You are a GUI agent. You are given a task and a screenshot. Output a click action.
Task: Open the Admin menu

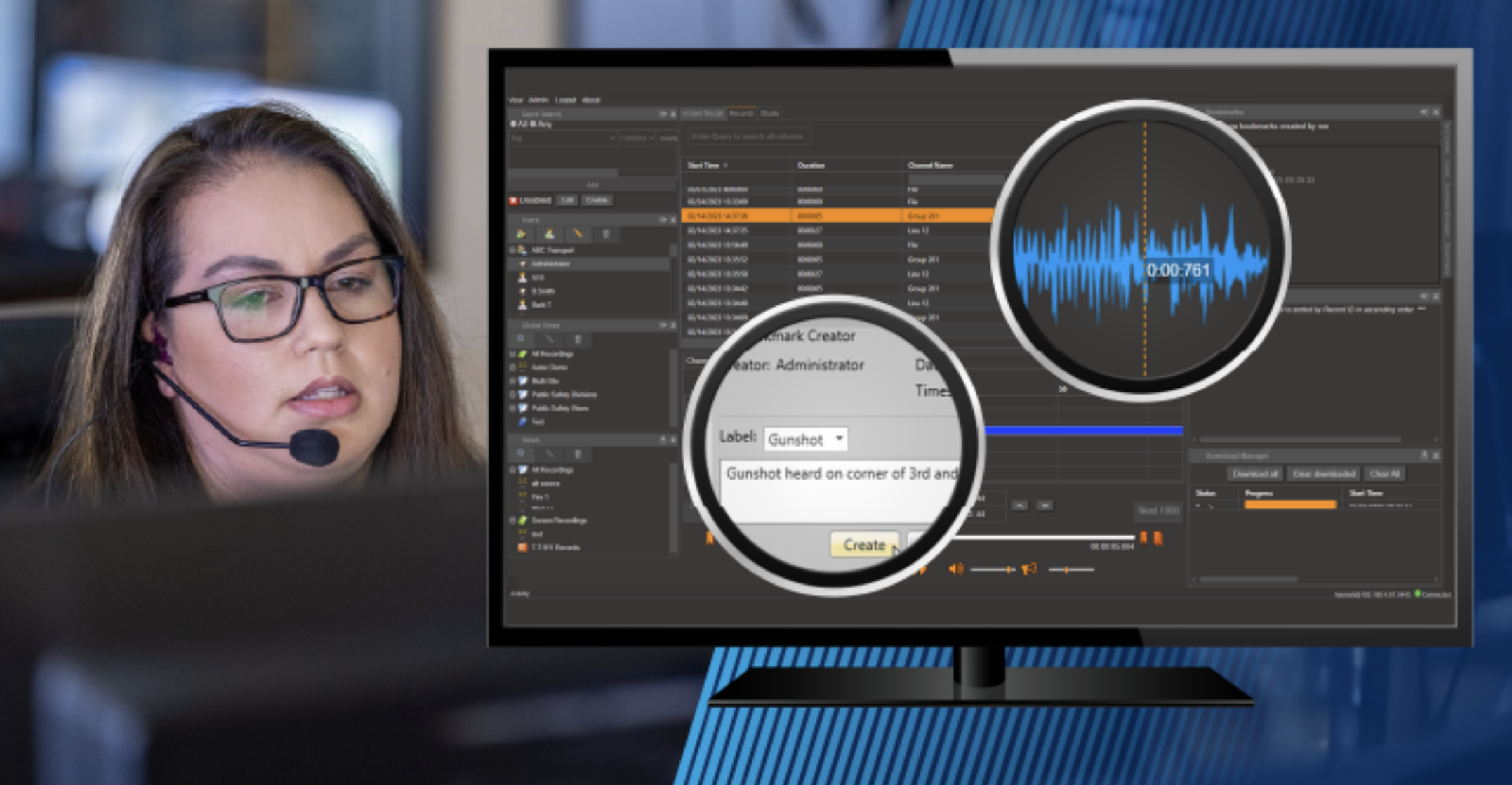(538, 100)
